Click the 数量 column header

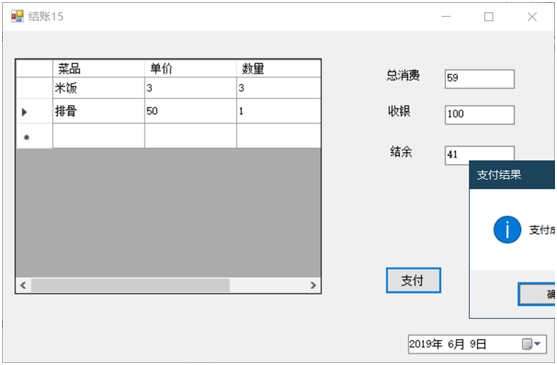278,69
